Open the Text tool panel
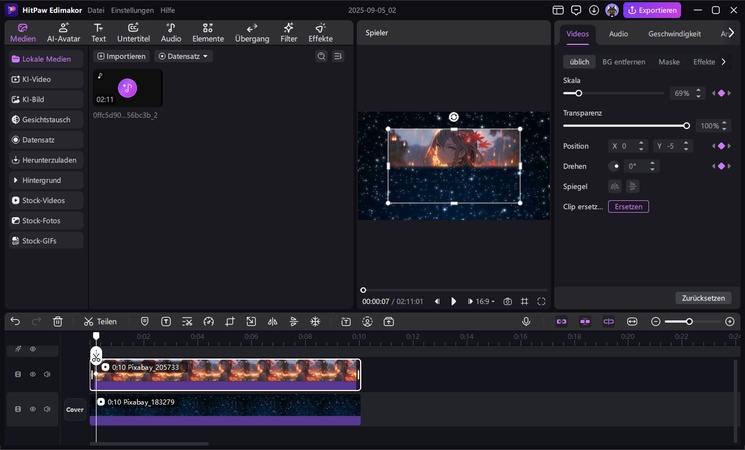 (x=98, y=33)
